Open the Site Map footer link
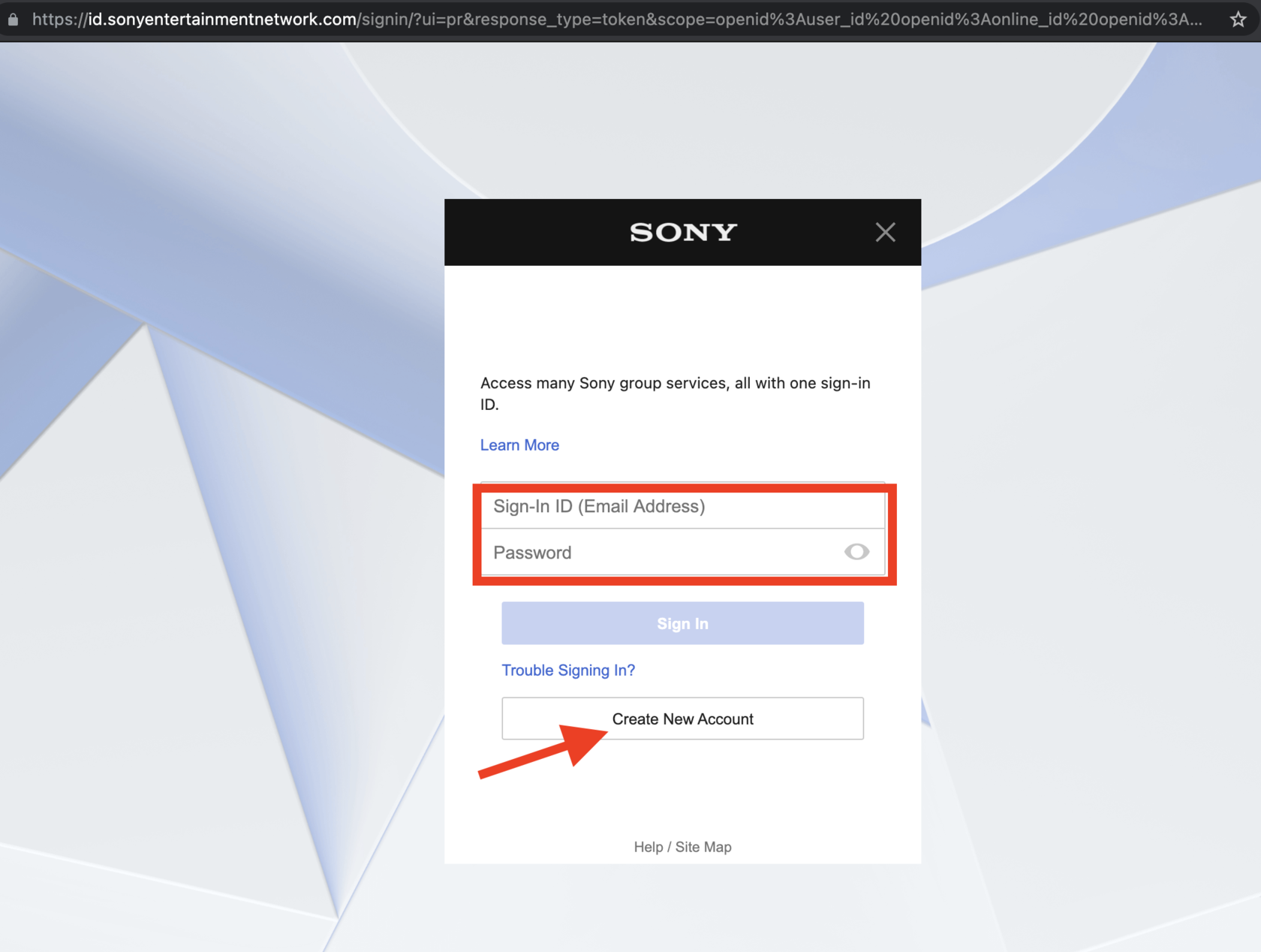 [703, 847]
